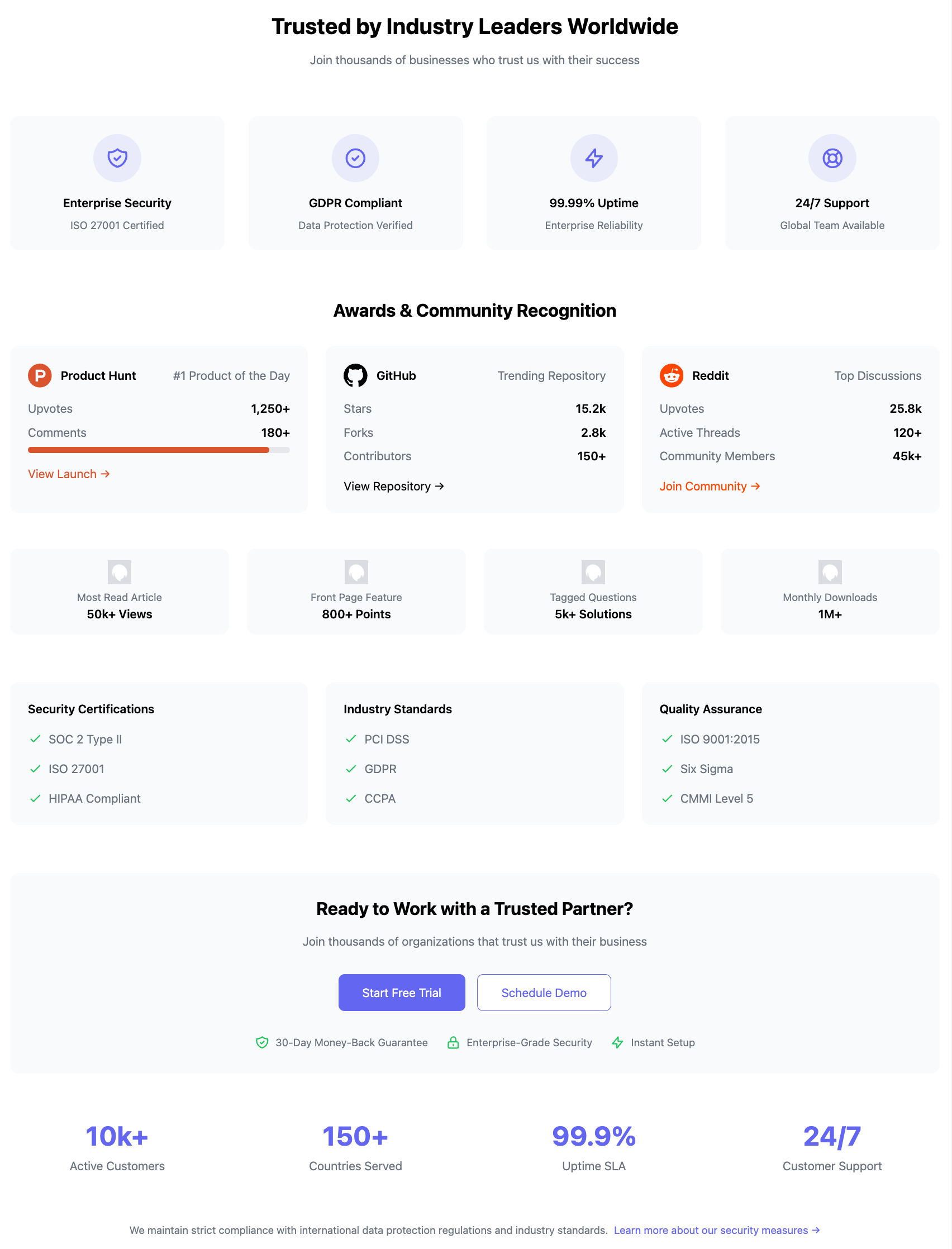This screenshot has width=952, height=1249.
Task: Open the View Launch link
Action: click(x=69, y=474)
